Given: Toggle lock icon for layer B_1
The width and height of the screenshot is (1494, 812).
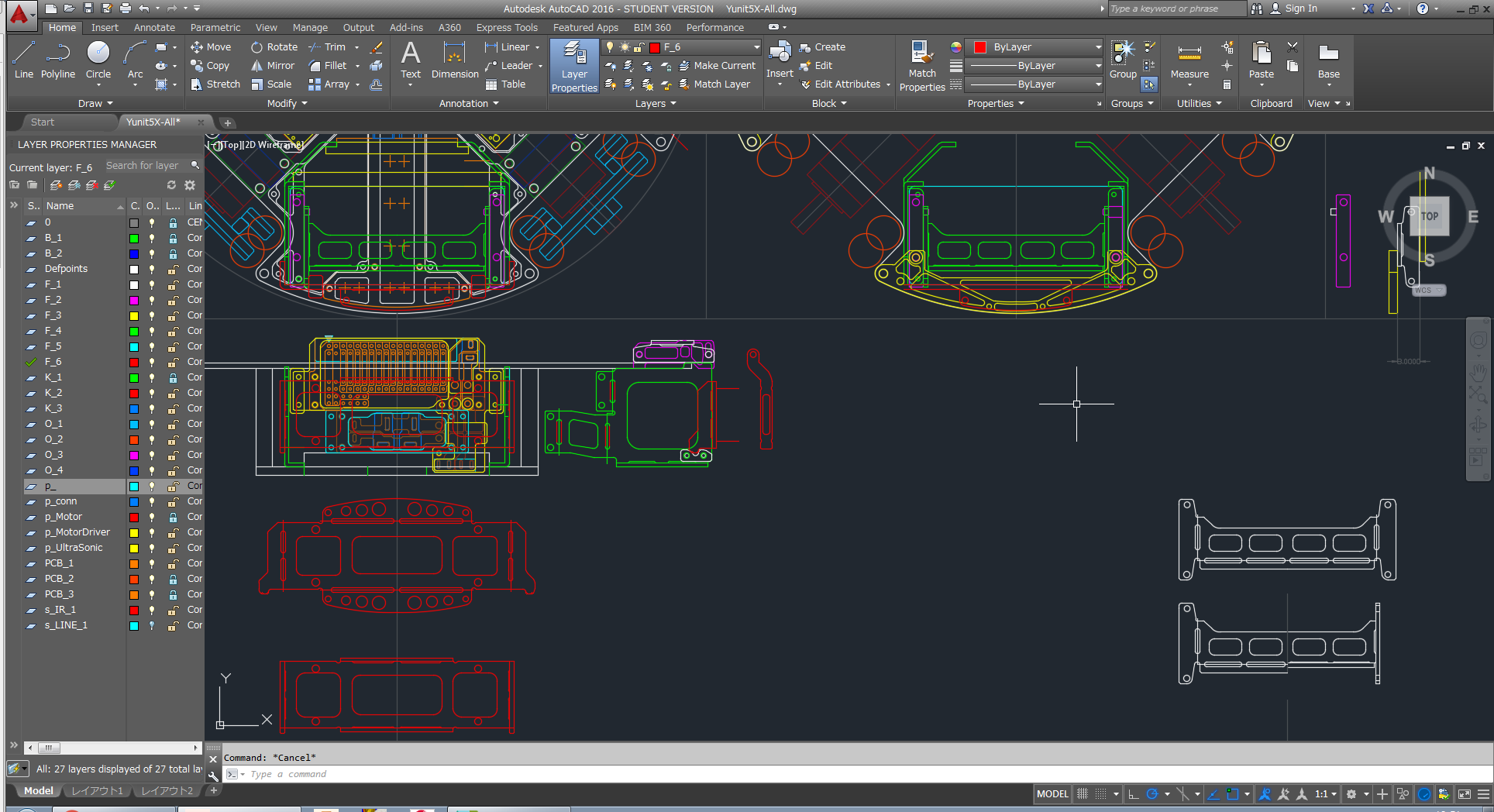Looking at the screenshot, I should 173,238.
